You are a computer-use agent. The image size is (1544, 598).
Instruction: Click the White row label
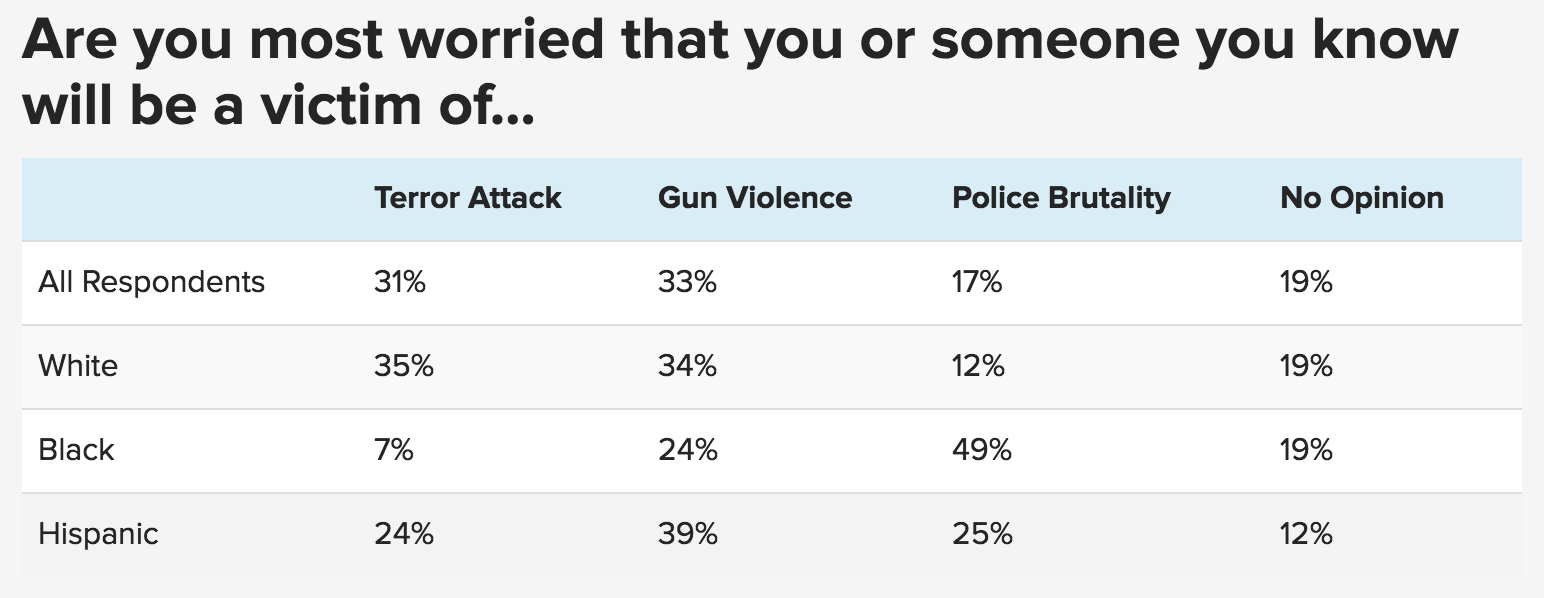(78, 366)
